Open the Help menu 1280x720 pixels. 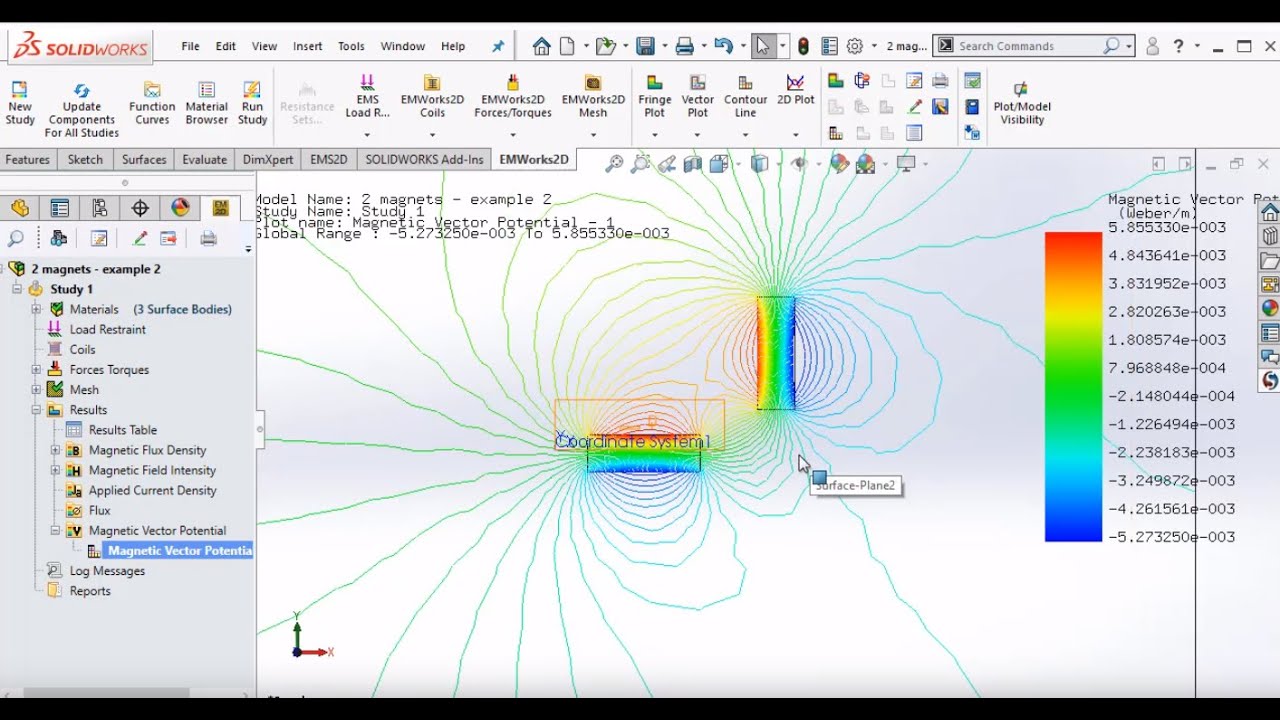[x=453, y=46]
